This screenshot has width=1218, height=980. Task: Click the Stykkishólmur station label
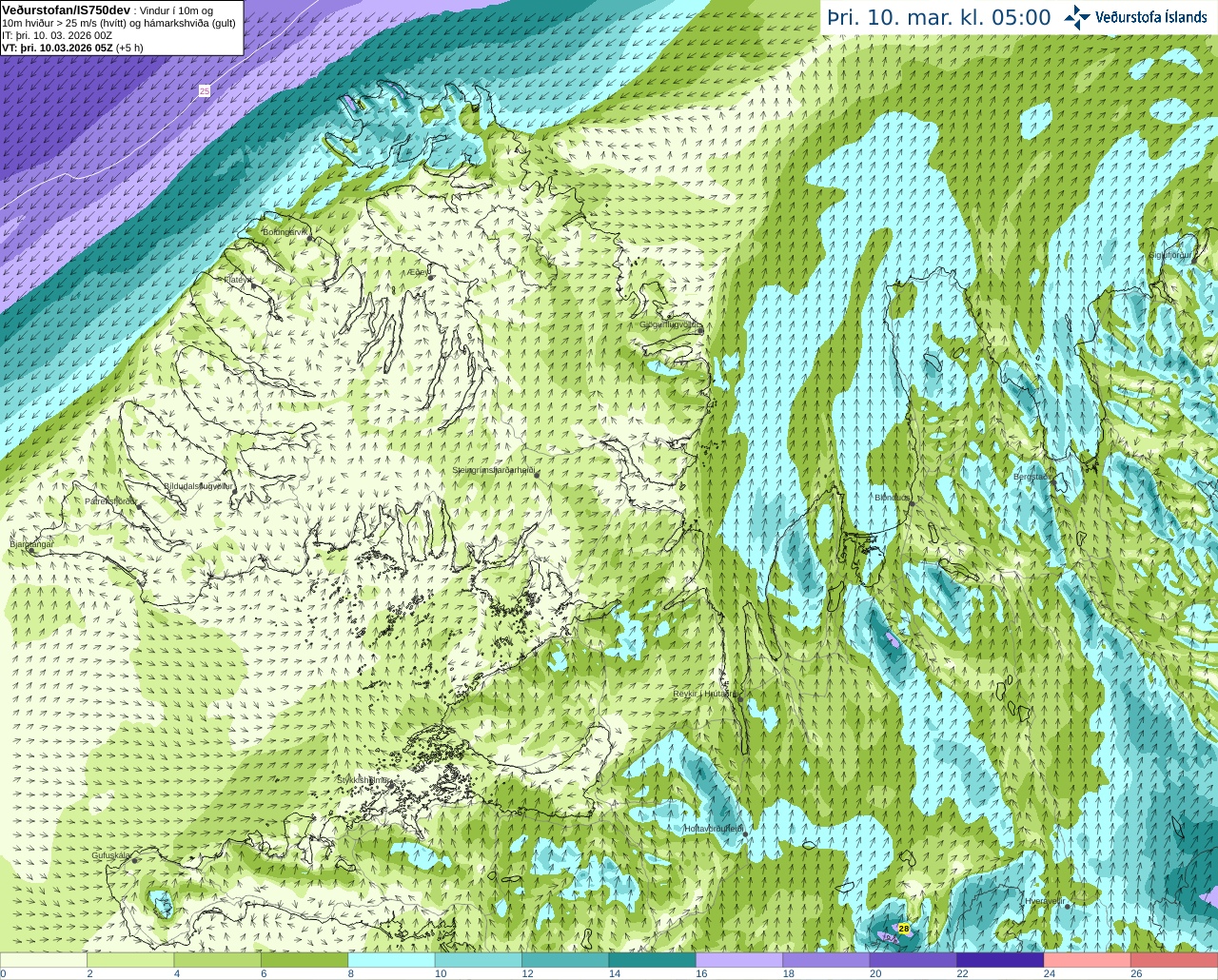pyautogui.click(x=362, y=780)
